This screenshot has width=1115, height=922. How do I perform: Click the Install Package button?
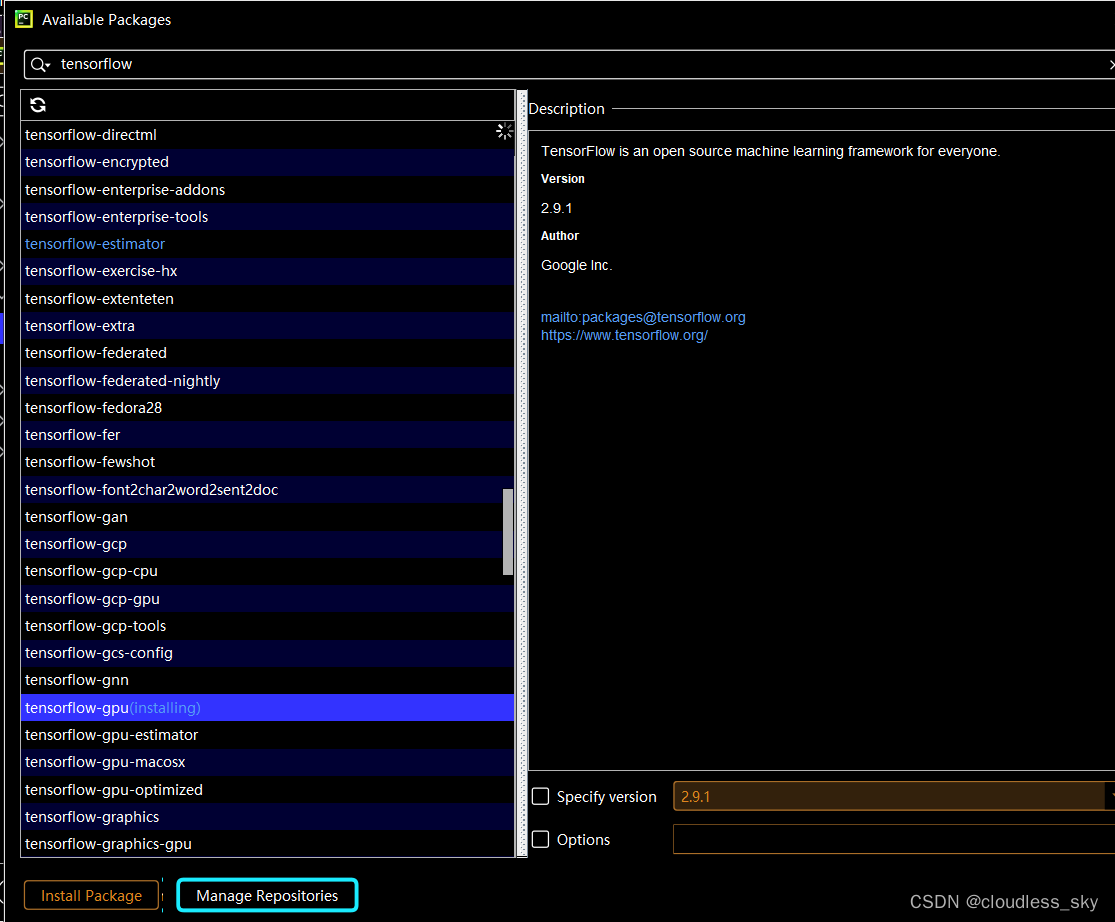[91, 895]
